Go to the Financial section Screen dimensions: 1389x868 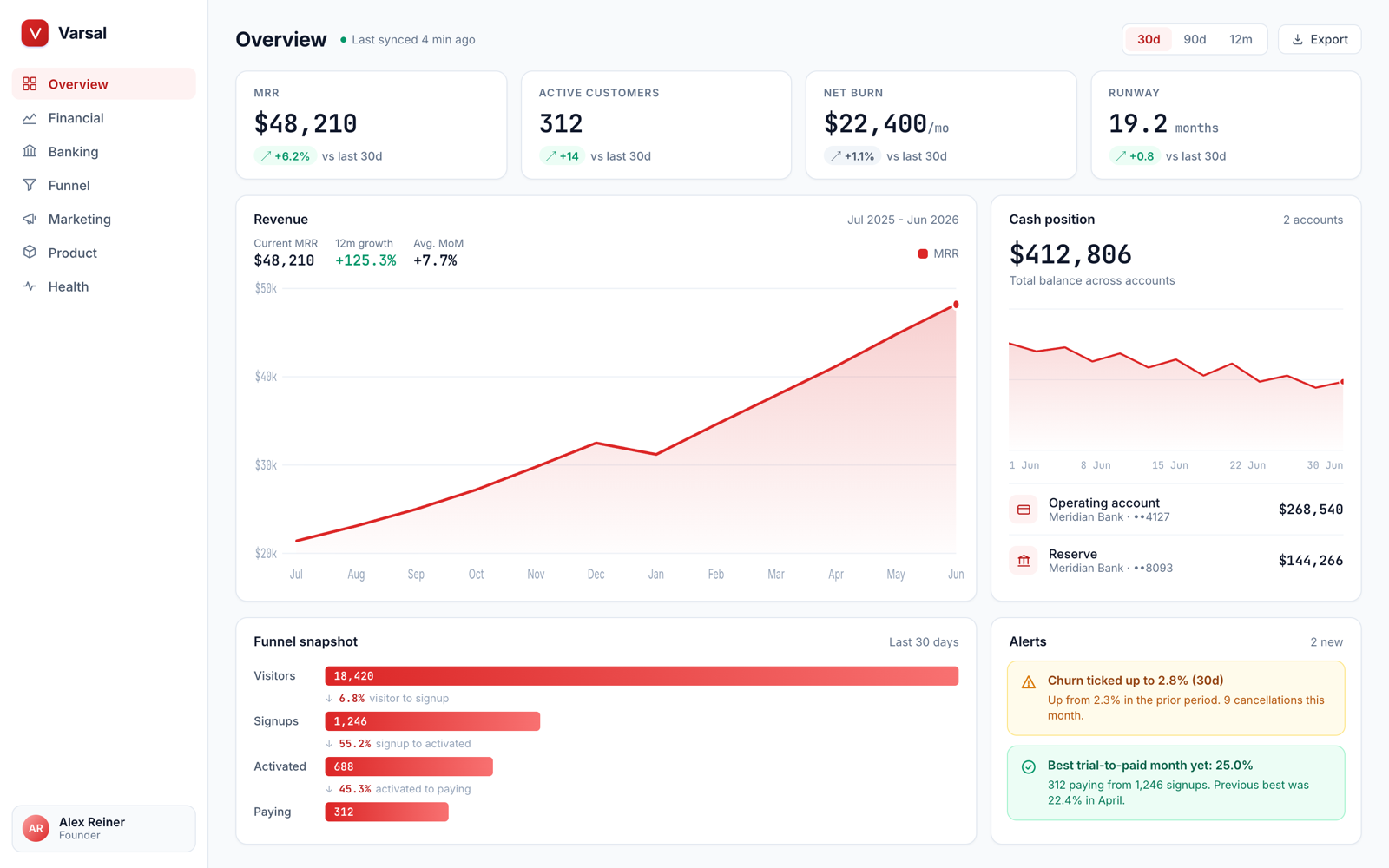(104, 118)
